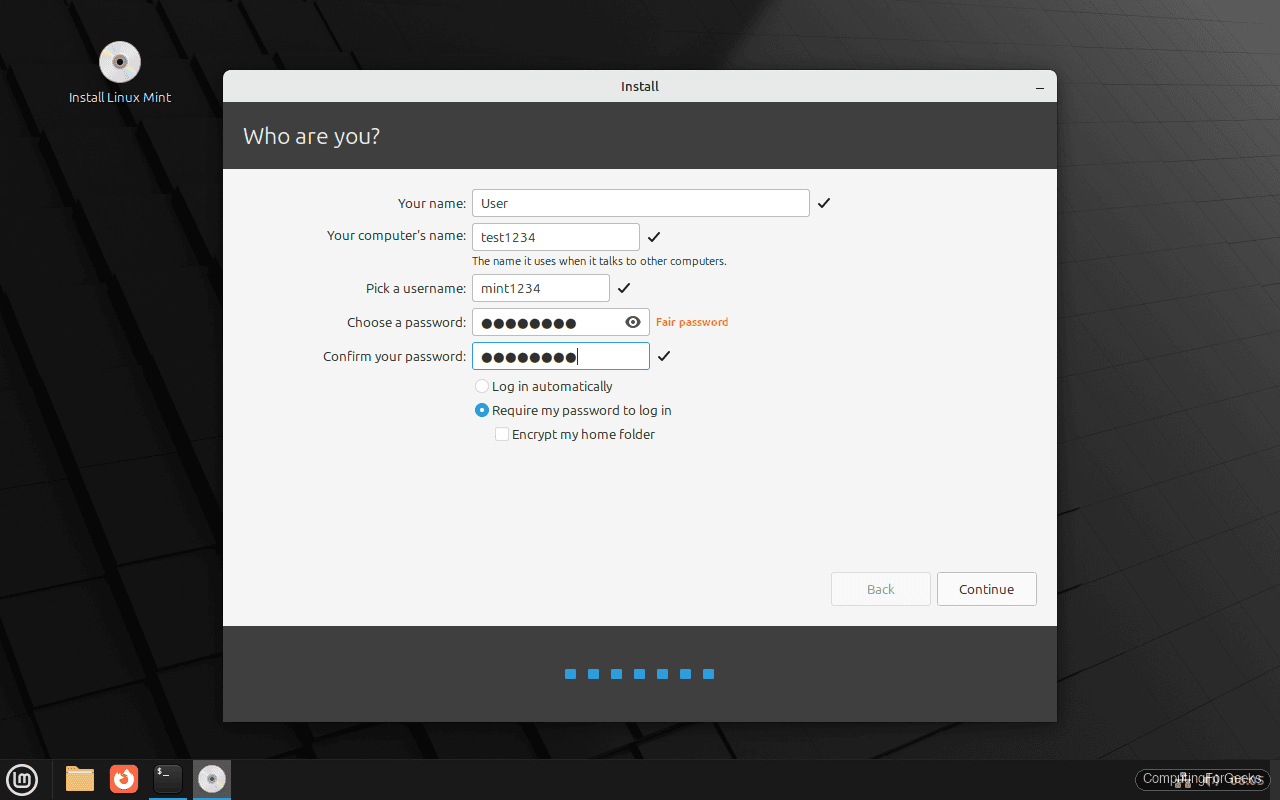
Task: Click the username field showing mint1234
Action: pos(540,288)
